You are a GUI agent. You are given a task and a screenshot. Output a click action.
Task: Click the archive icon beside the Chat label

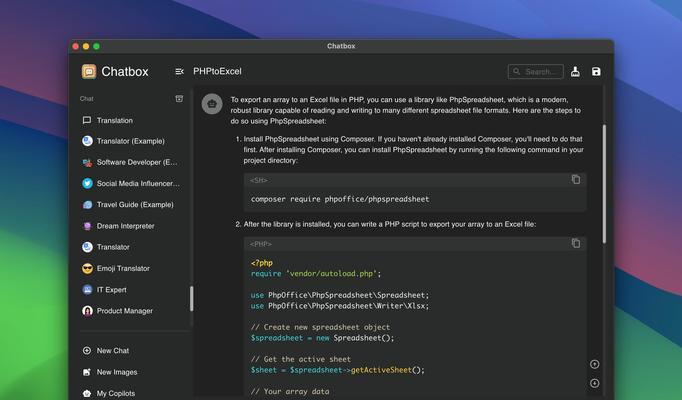pyautogui.click(x=179, y=99)
